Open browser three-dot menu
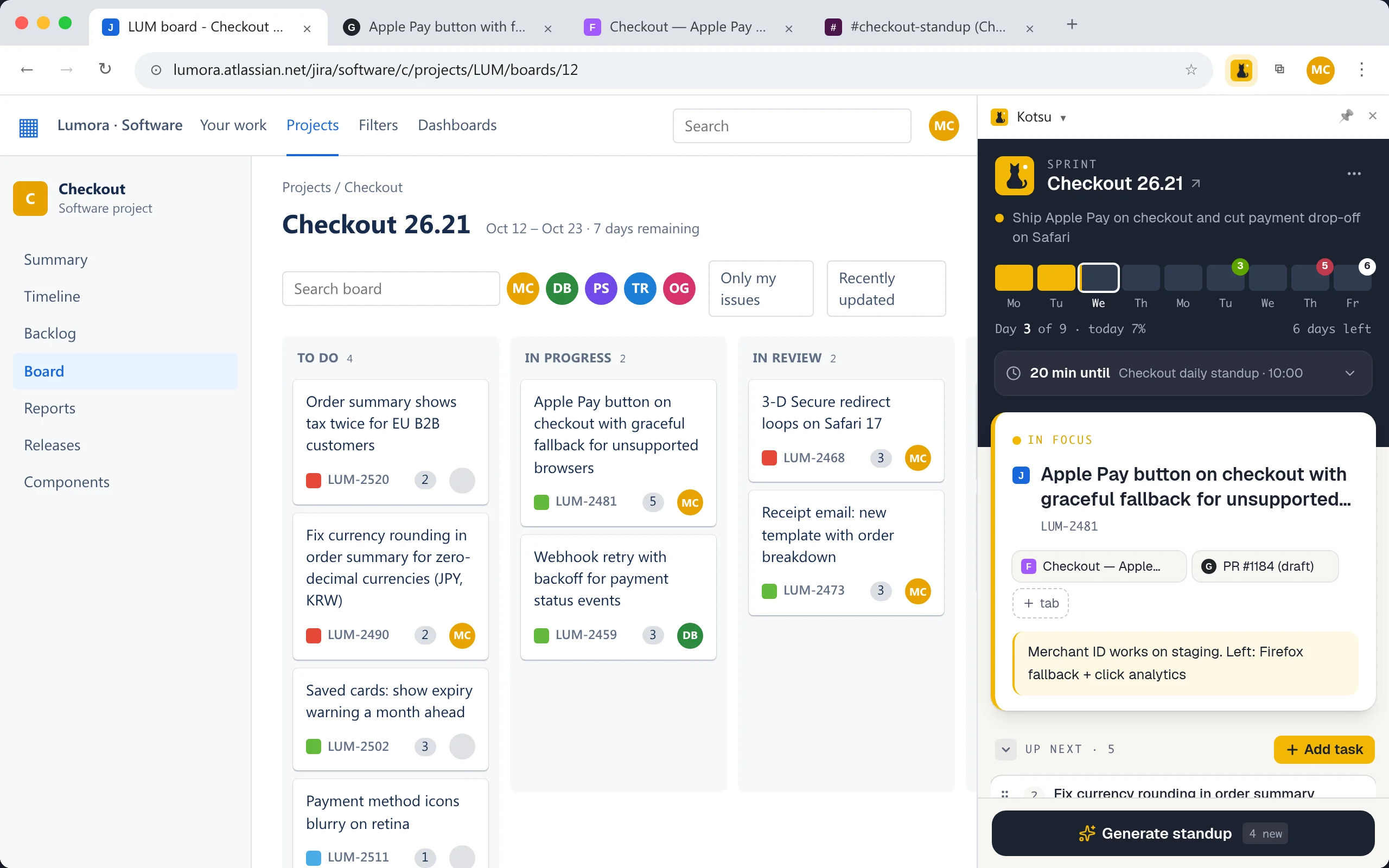1389x868 pixels. (x=1361, y=69)
